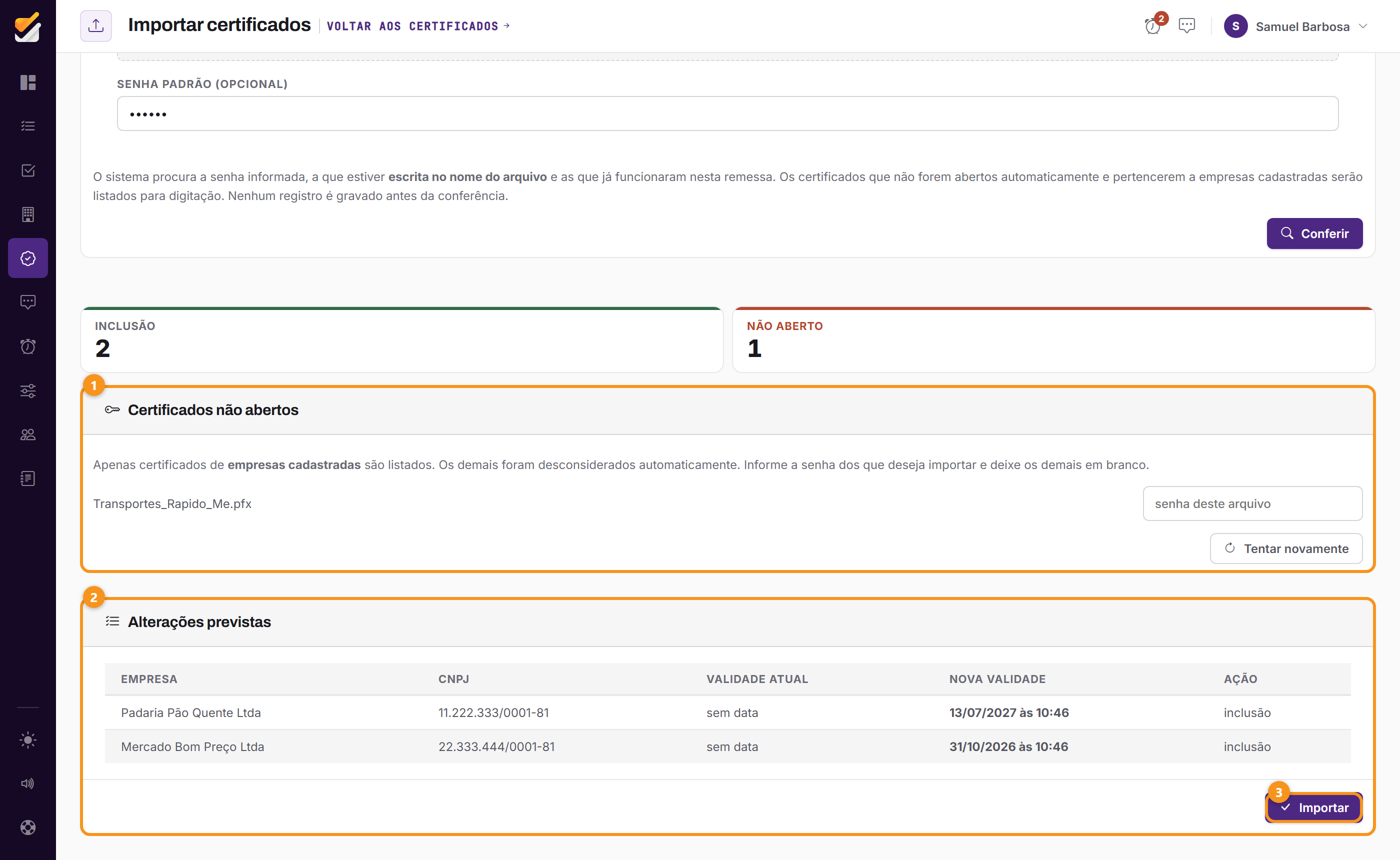
Task: Click nova validade 13/07/2027 às 10:46
Action: pyautogui.click(x=1009, y=712)
